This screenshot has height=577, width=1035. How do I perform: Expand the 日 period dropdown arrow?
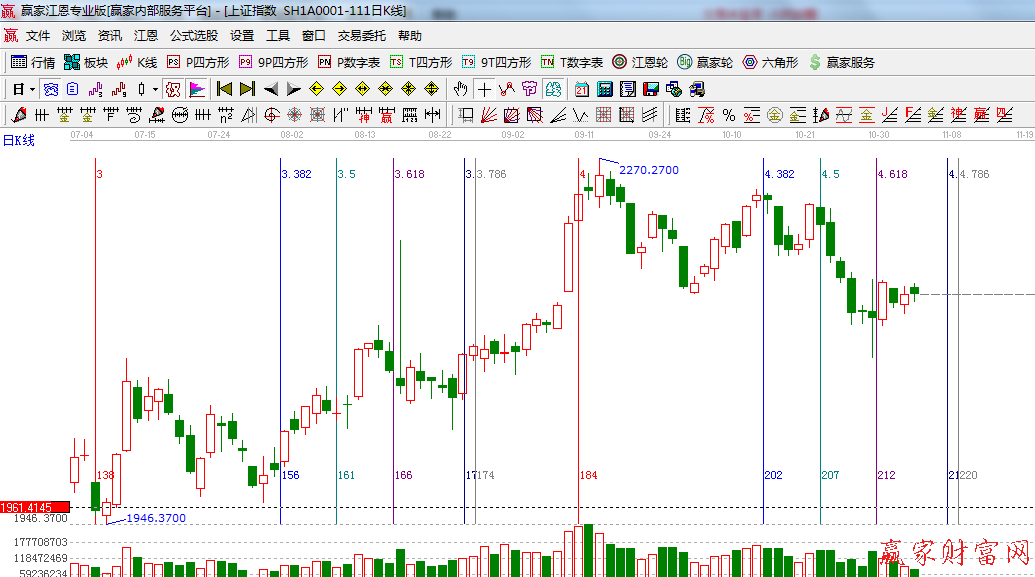32,89
